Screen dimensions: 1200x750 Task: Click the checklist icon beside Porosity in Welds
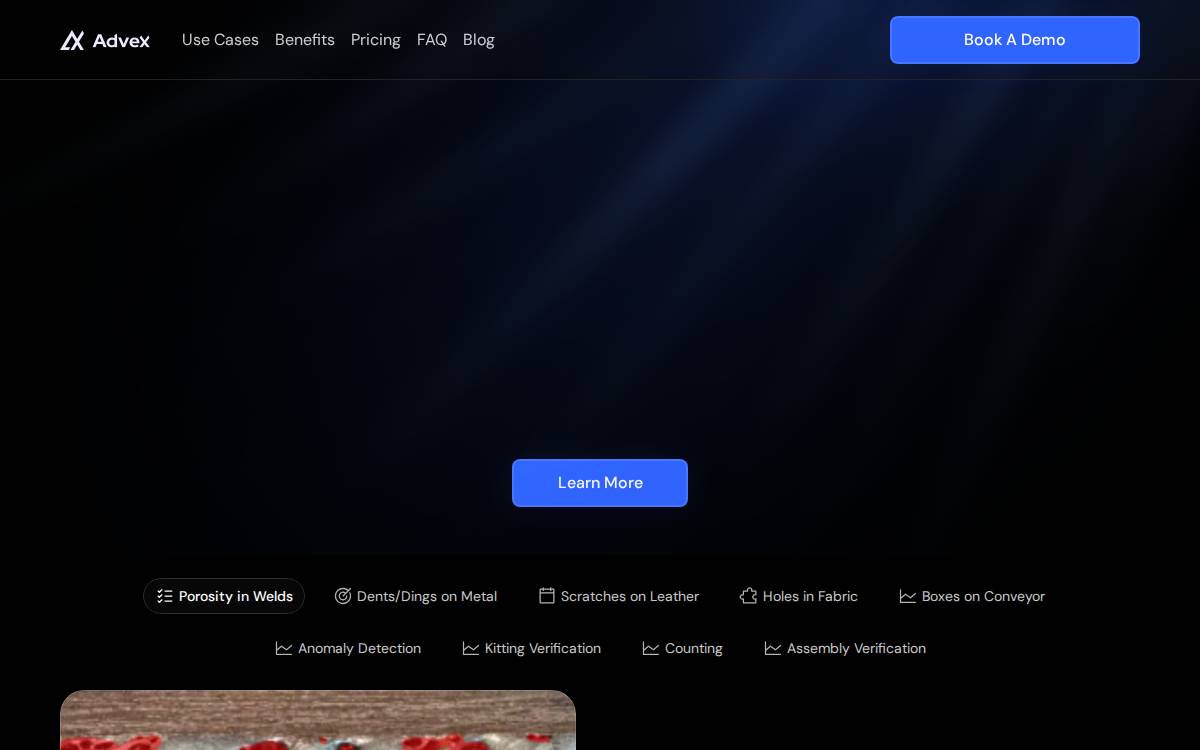click(165, 596)
